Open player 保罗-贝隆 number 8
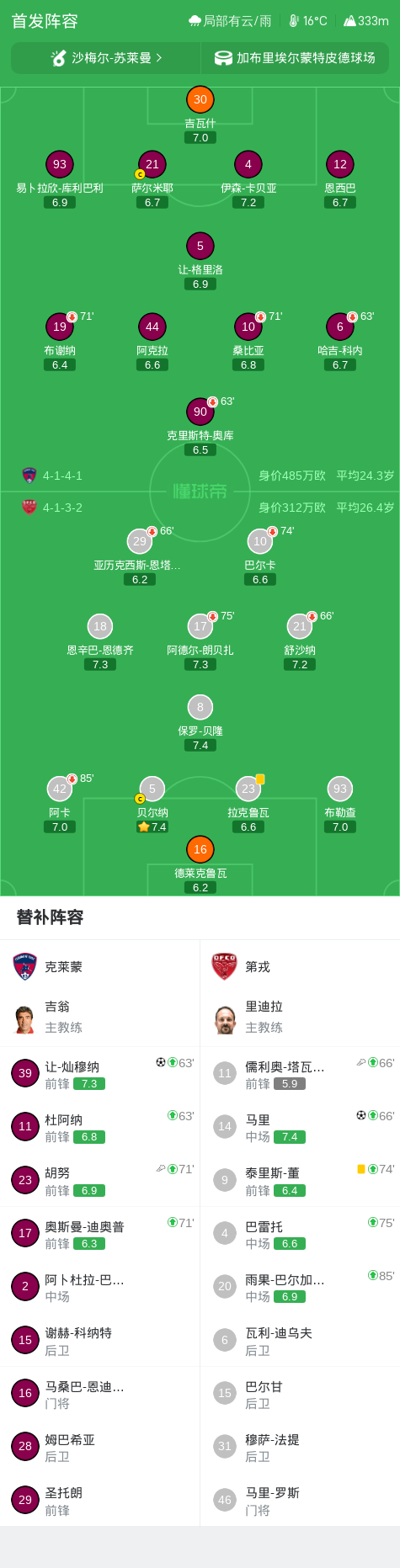 (200, 707)
